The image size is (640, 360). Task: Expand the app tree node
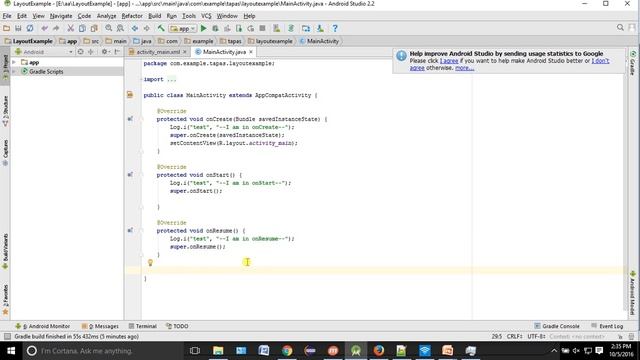coord(14,62)
